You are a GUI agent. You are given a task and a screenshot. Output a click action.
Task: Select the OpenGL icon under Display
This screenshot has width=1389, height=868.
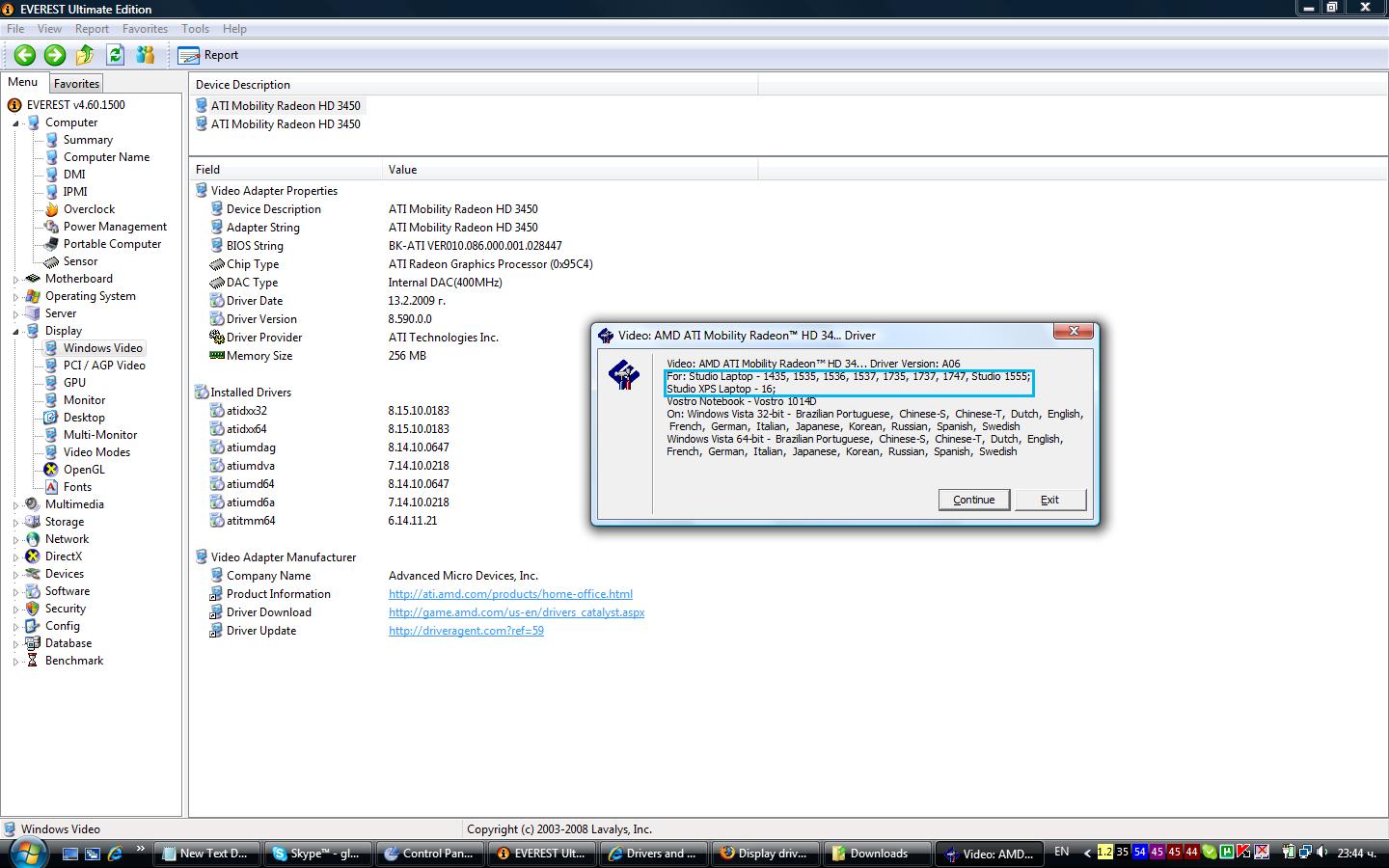tap(52, 470)
